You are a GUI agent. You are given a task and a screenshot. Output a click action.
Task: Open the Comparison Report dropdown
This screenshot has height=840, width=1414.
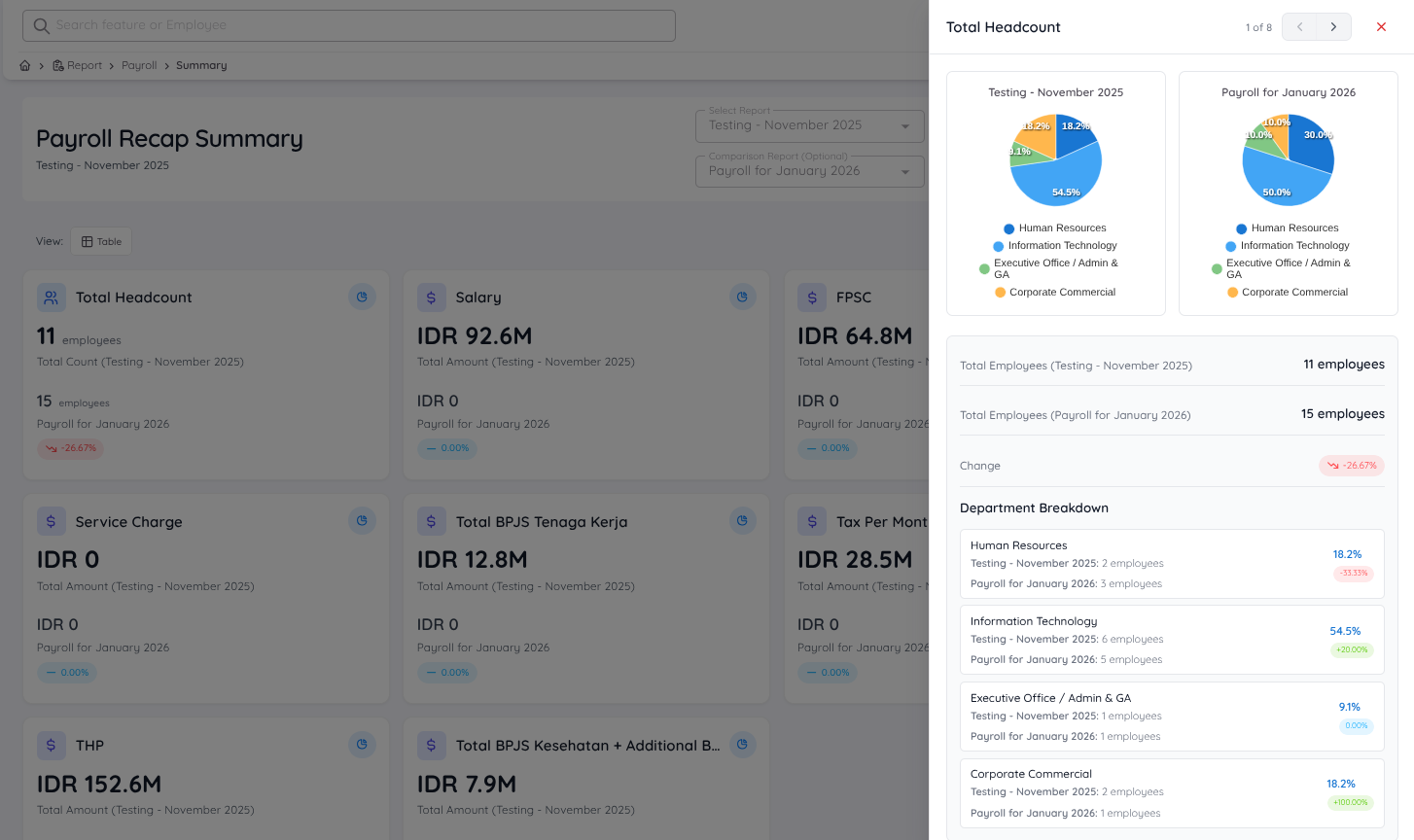coord(809,171)
